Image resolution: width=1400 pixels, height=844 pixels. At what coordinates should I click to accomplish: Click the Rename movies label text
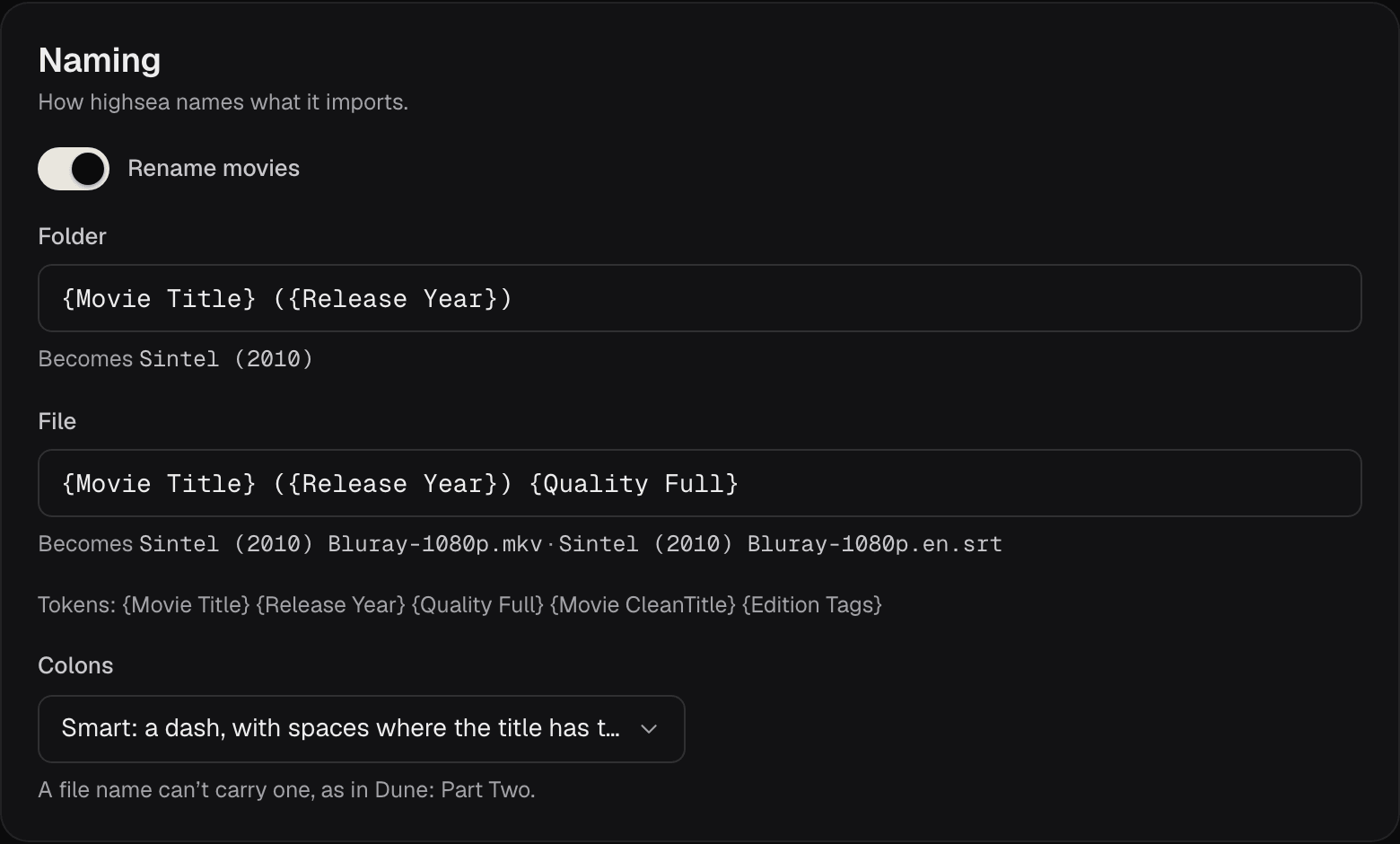[214, 169]
